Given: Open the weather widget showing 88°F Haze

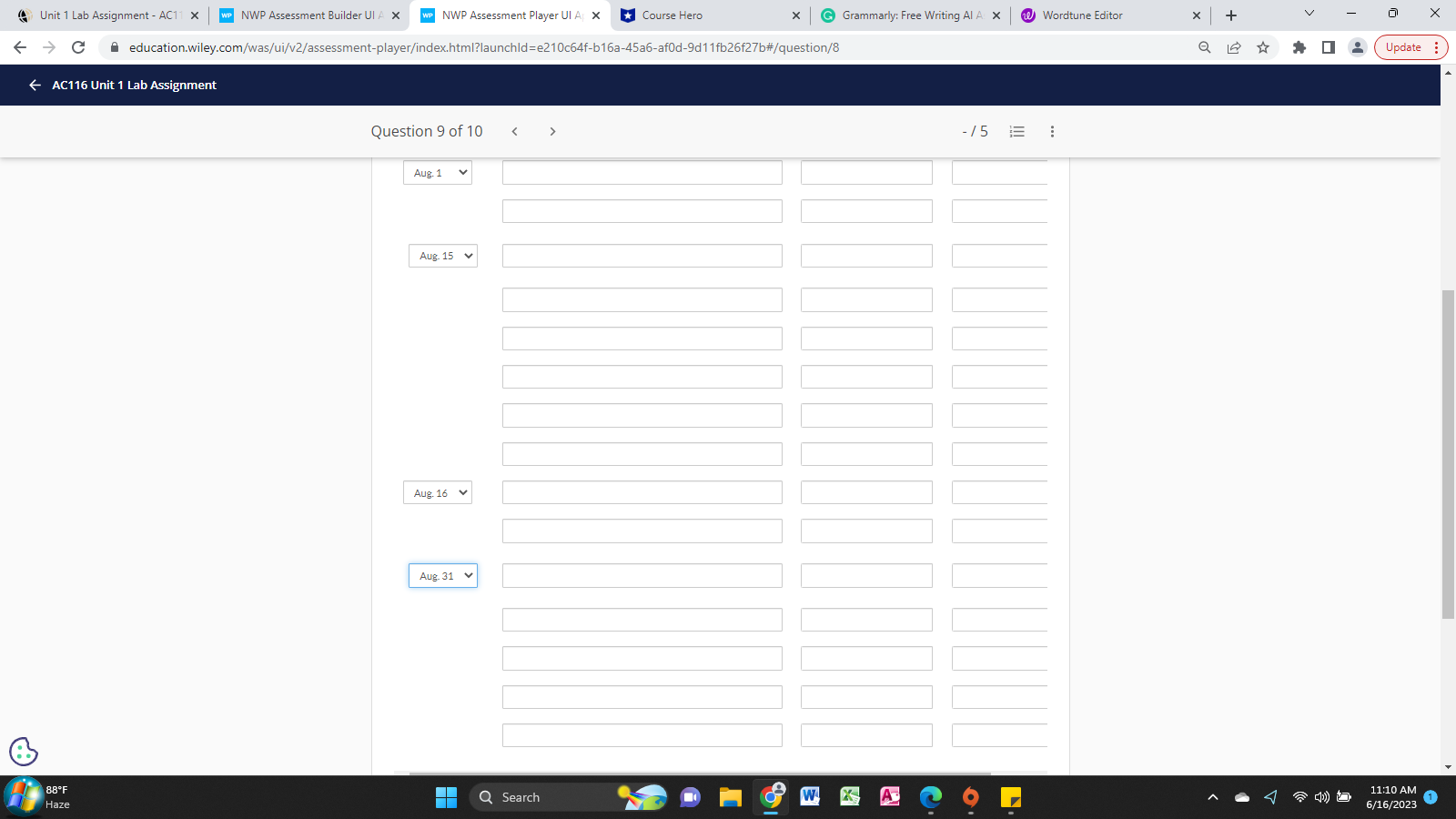Looking at the screenshot, I should point(38,797).
